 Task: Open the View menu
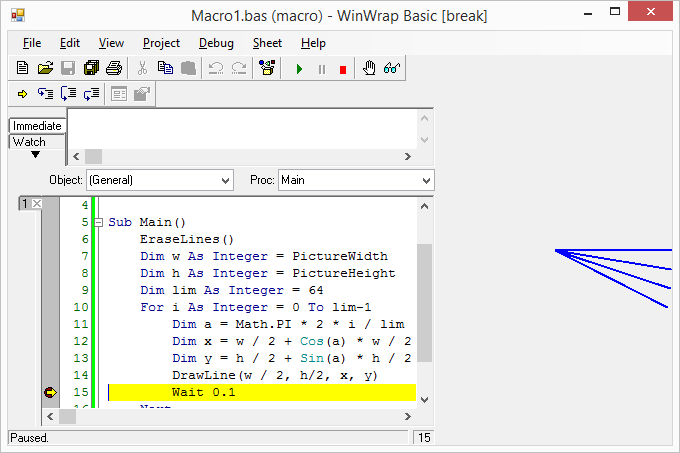click(x=111, y=43)
